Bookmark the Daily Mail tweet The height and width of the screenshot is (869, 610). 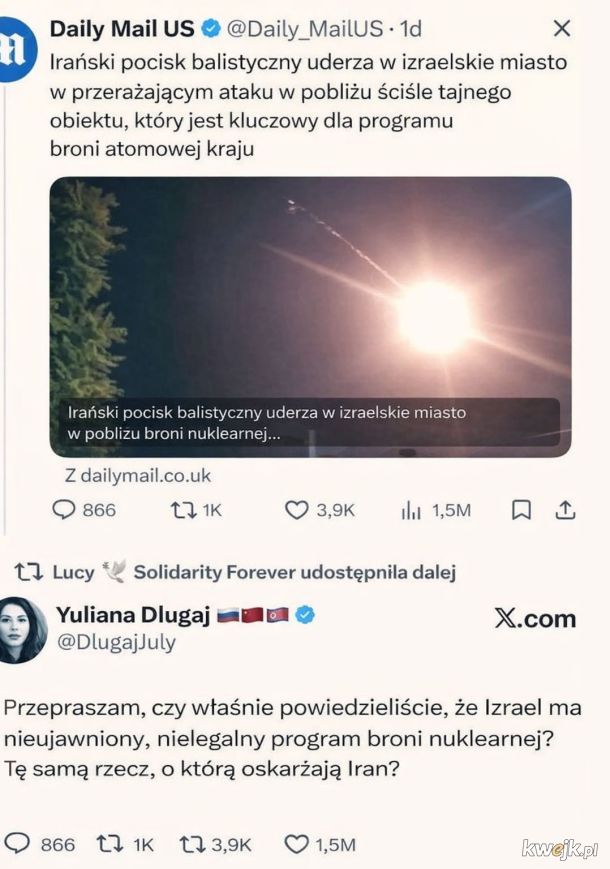tap(521, 510)
